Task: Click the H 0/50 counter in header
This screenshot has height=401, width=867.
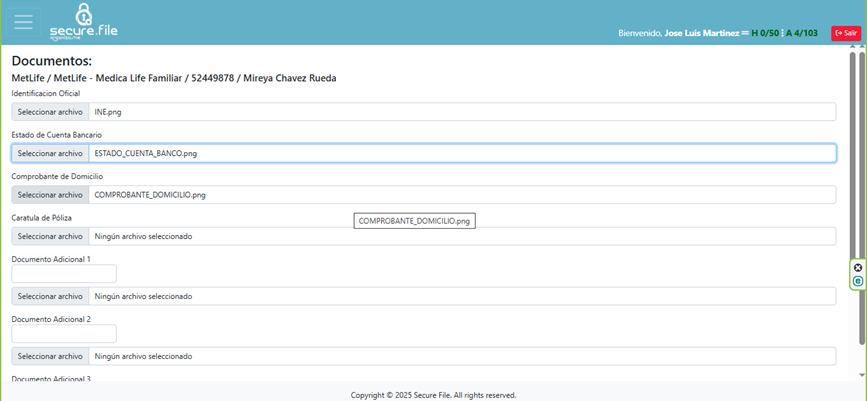Action: point(765,33)
